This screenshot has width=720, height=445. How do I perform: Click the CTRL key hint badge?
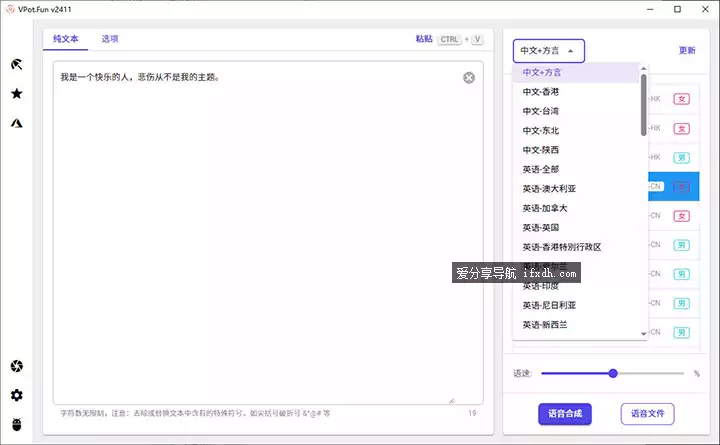coord(450,39)
